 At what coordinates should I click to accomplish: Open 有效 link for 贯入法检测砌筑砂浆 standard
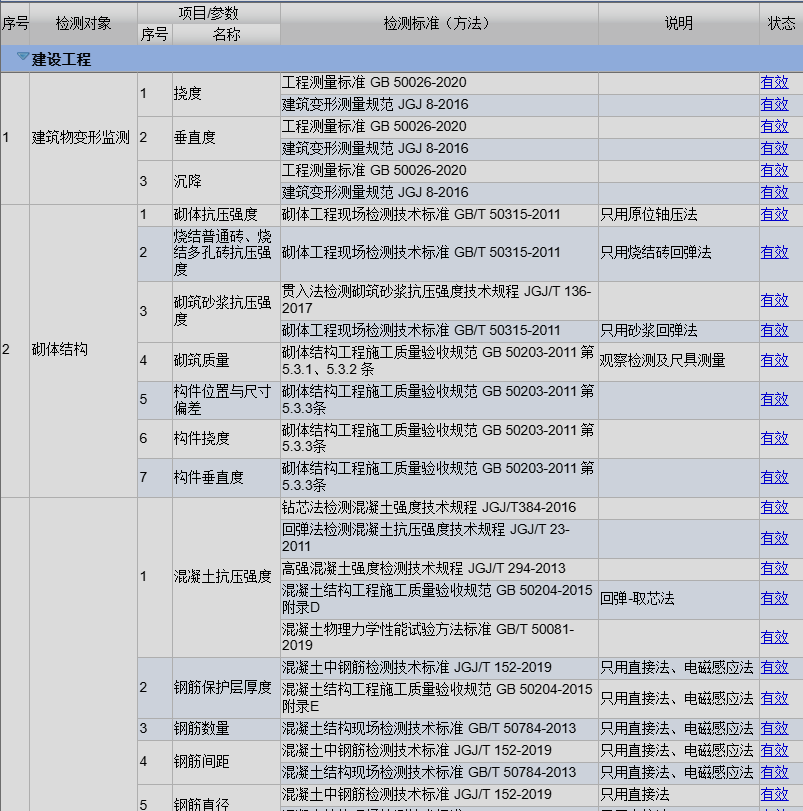[x=774, y=300]
